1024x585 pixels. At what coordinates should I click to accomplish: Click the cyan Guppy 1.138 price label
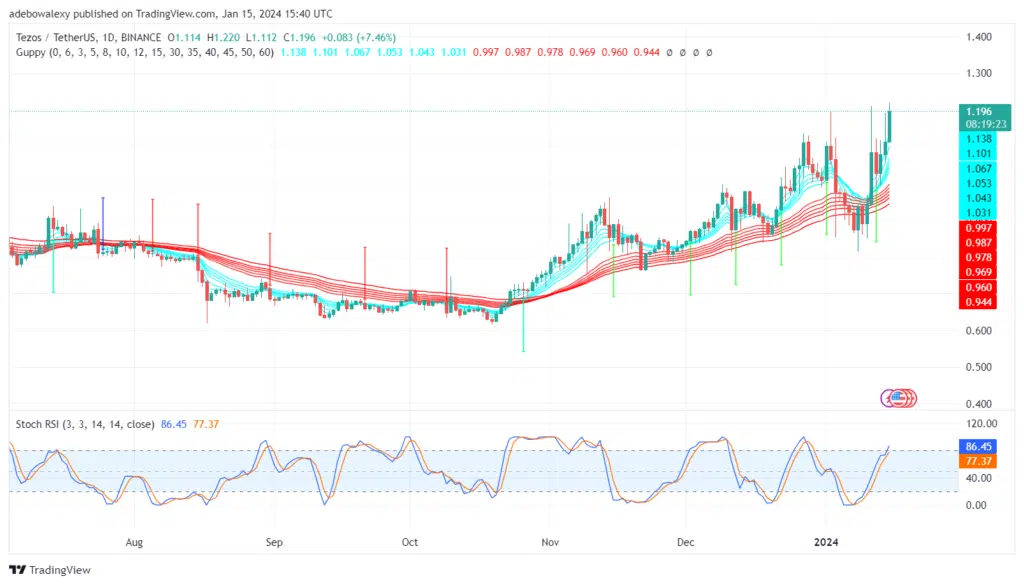point(980,140)
